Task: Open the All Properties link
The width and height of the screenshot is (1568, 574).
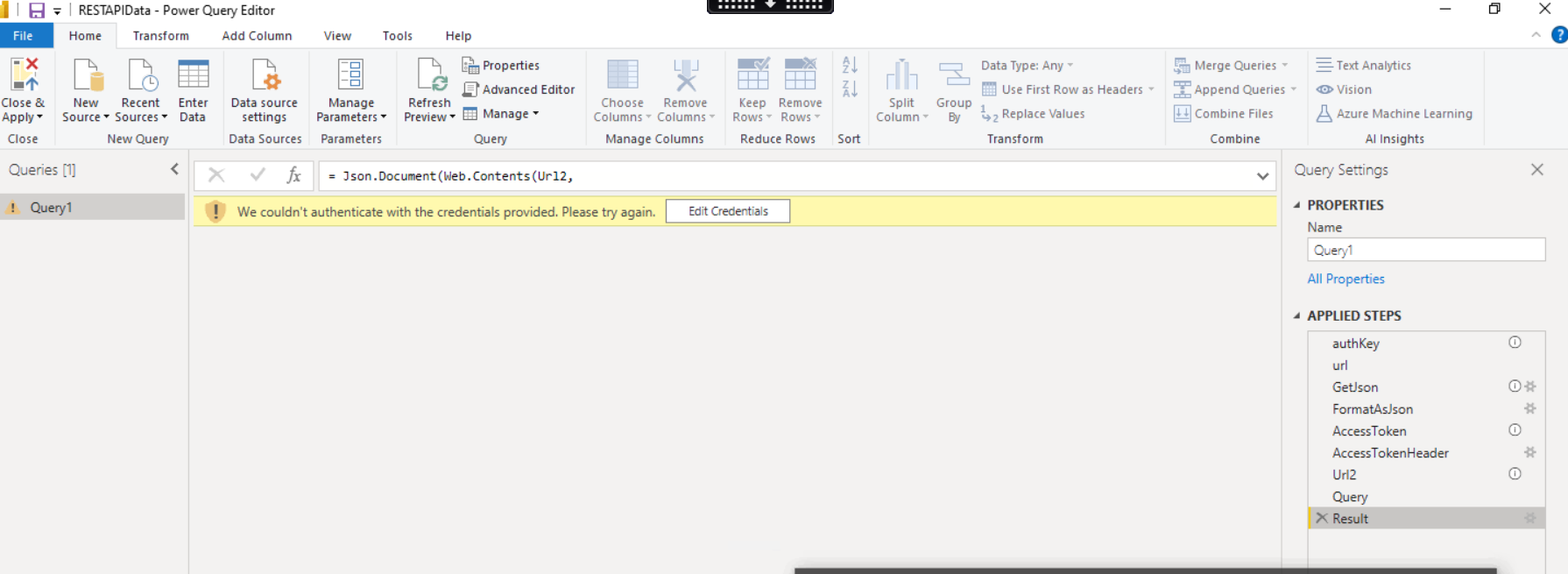Action: click(1346, 279)
